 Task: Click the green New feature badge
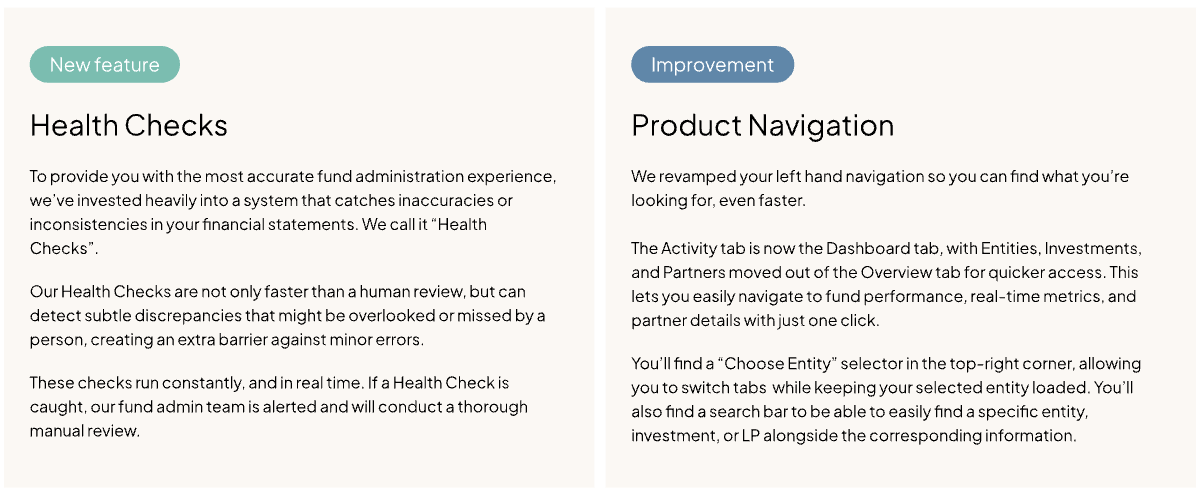(105, 65)
